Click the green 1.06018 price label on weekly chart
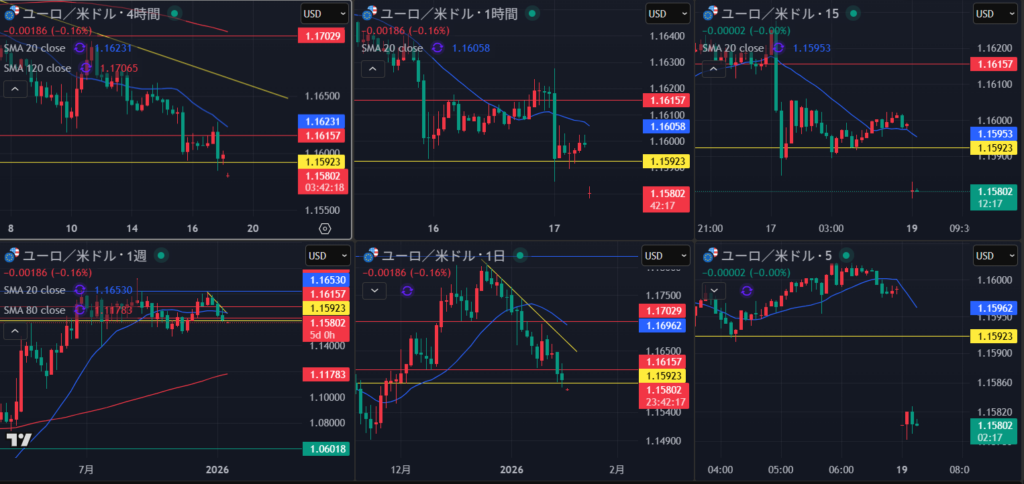 click(324, 449)
